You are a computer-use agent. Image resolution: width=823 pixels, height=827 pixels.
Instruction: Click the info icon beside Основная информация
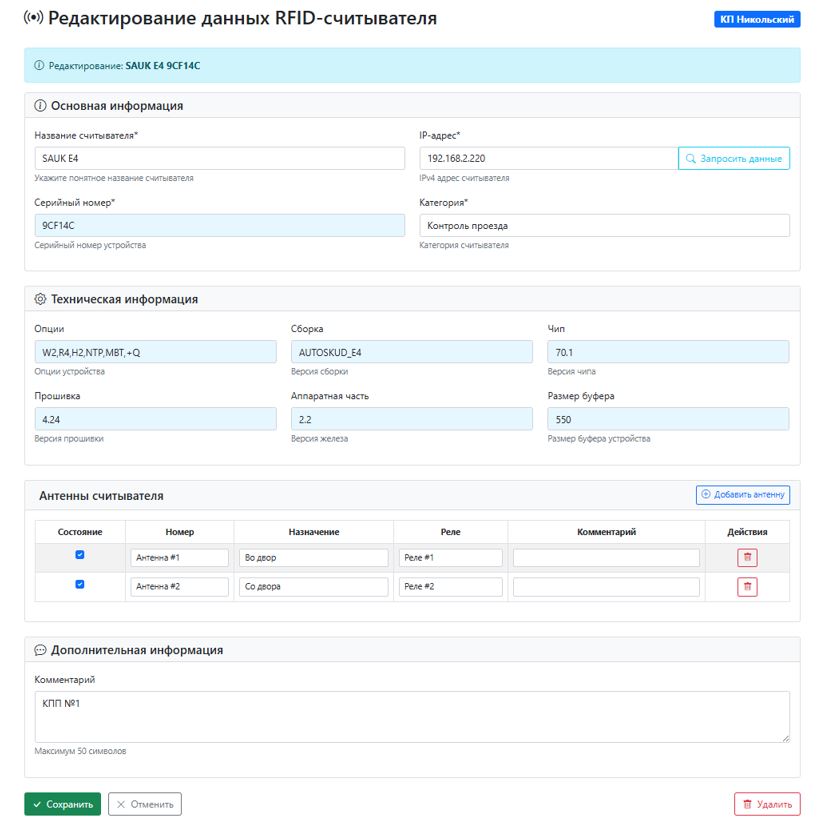[38, 103]
